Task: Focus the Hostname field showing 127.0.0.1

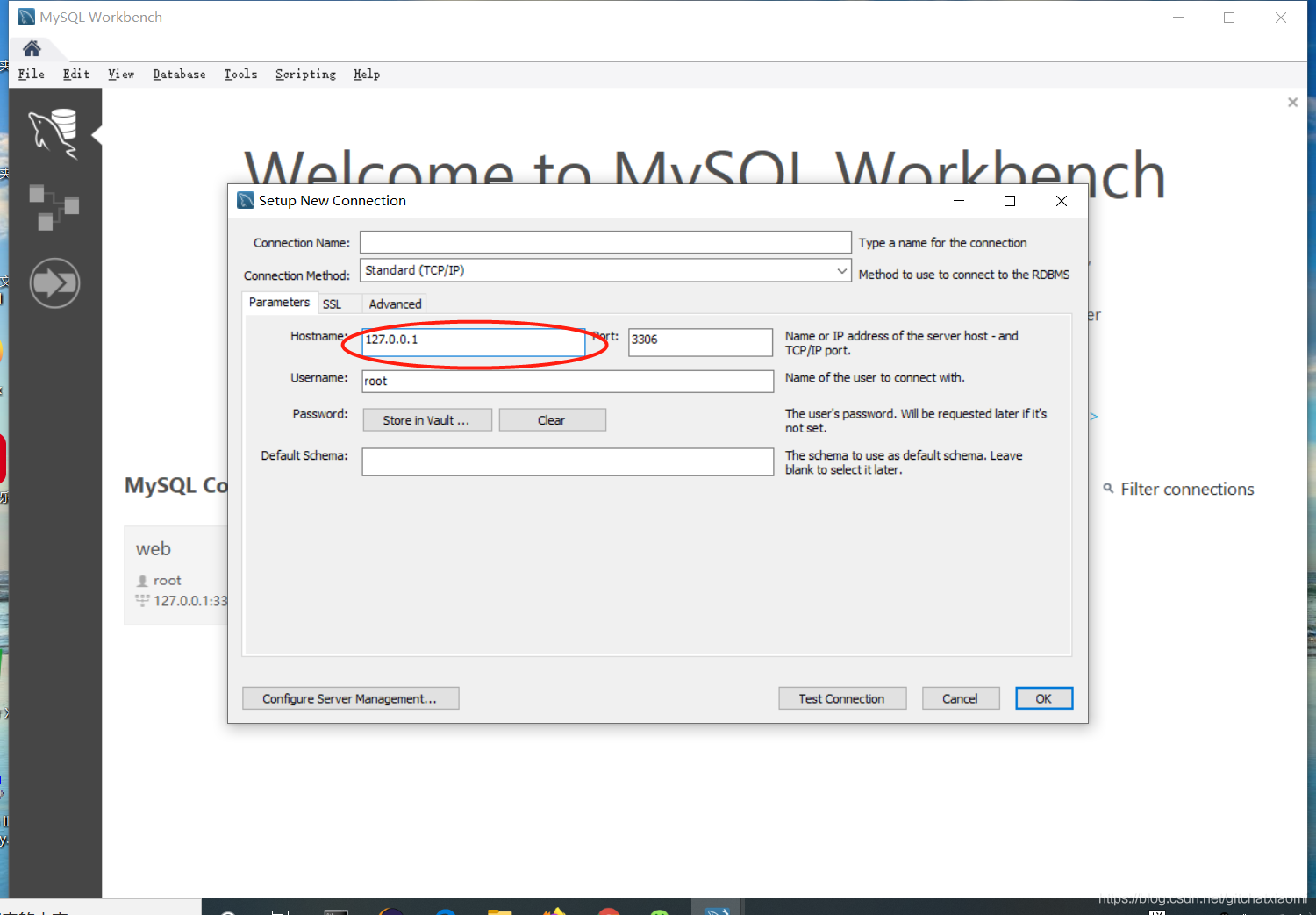Action: [x=474, y=342]
